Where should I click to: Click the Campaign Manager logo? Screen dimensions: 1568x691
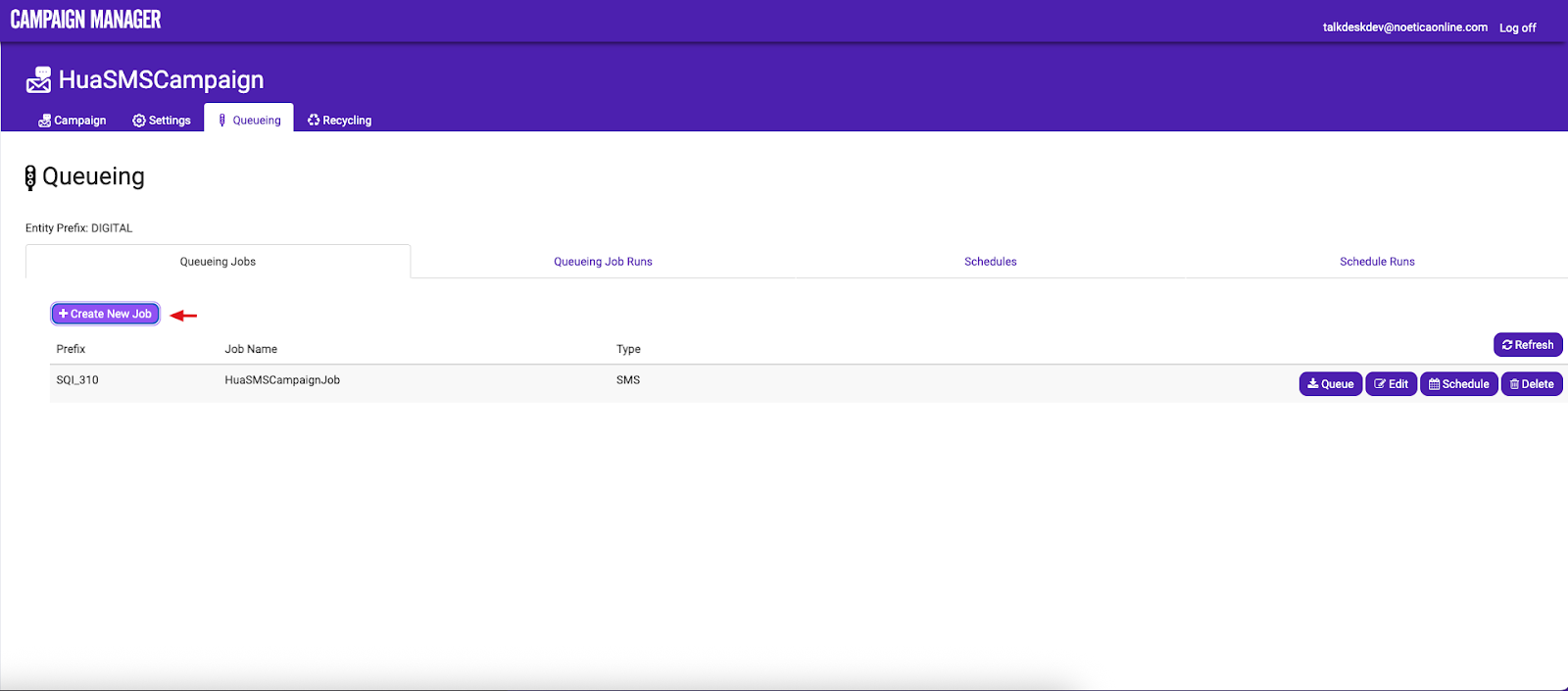(85, 20)
